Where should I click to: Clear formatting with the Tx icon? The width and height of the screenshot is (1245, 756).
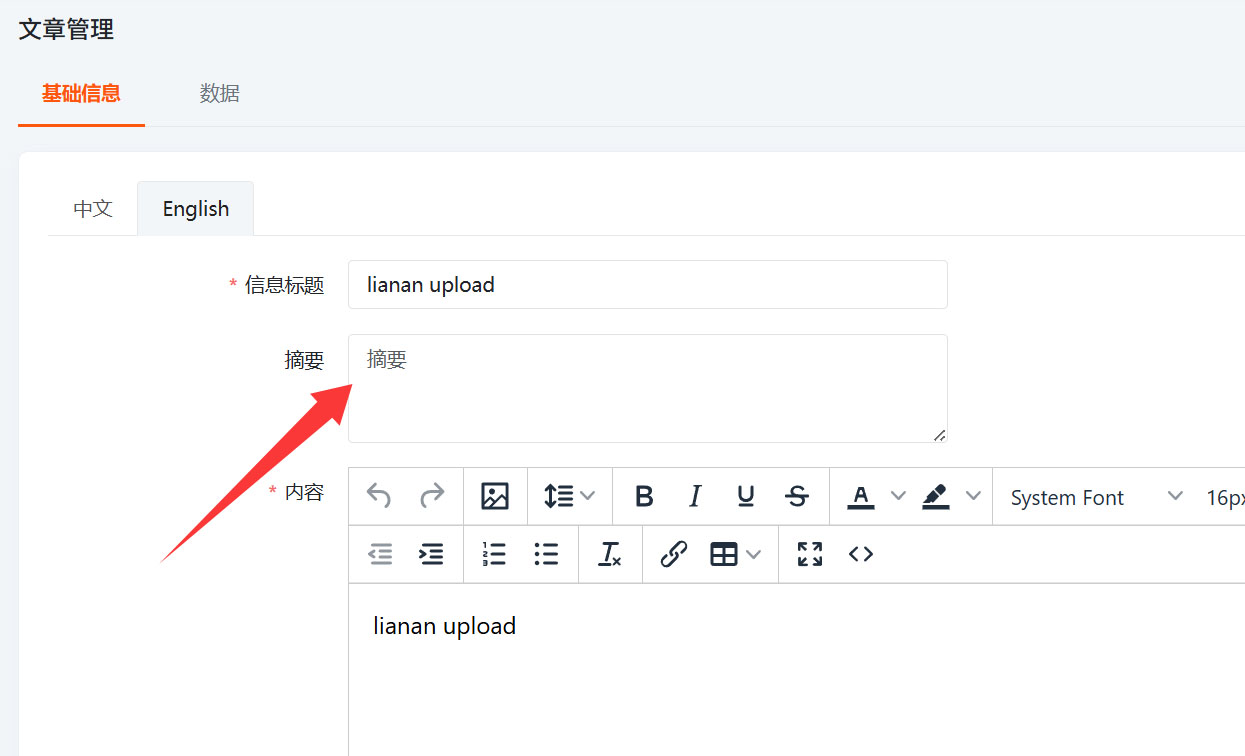610,554
